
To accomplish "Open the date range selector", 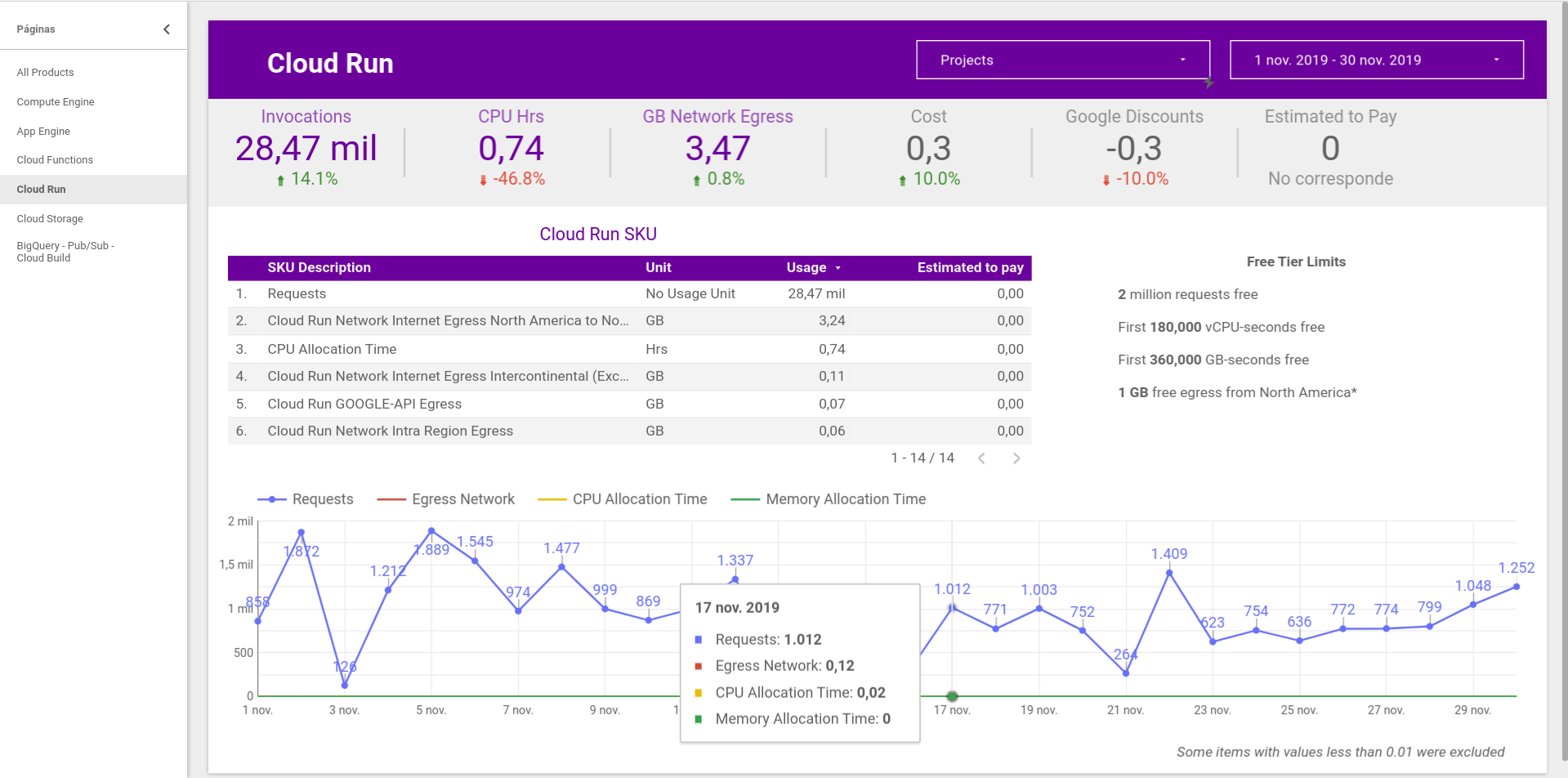I will [x=1376, y=60].
